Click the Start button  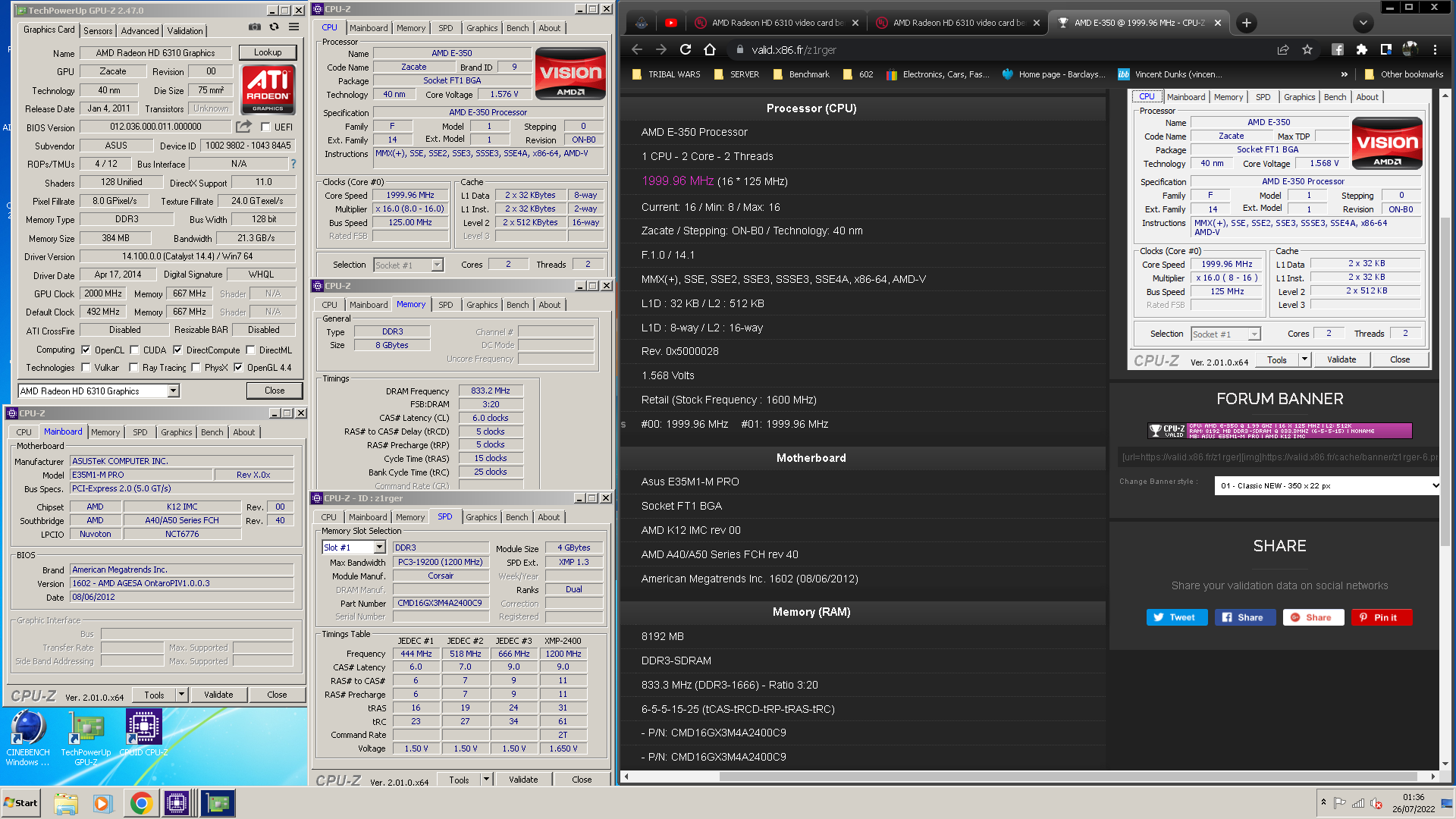20,803
